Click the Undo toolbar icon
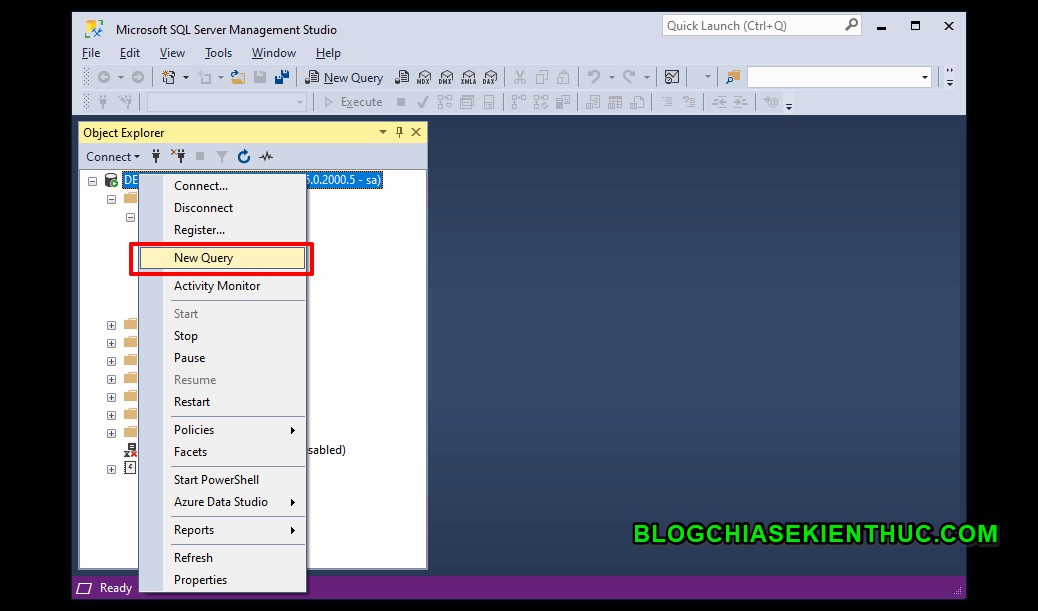 point(594,77)
